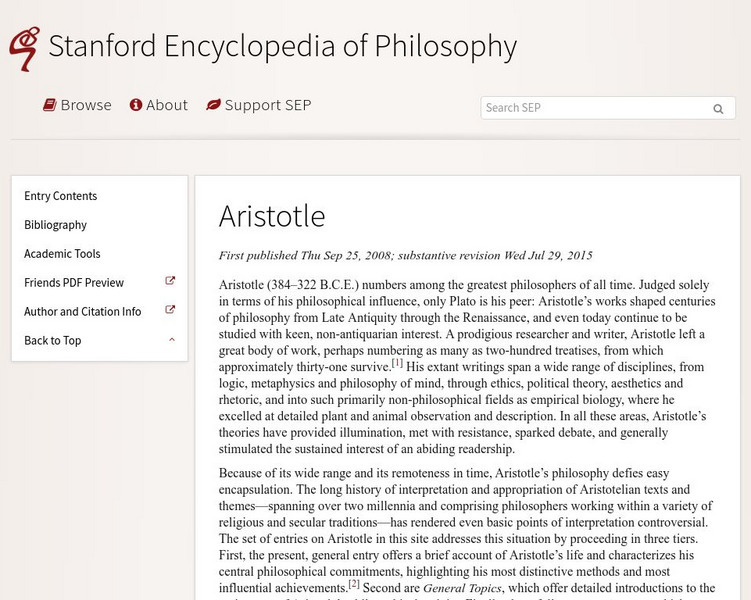
Task: Open Academic Tools from sidebar
Action: [62, 254]
